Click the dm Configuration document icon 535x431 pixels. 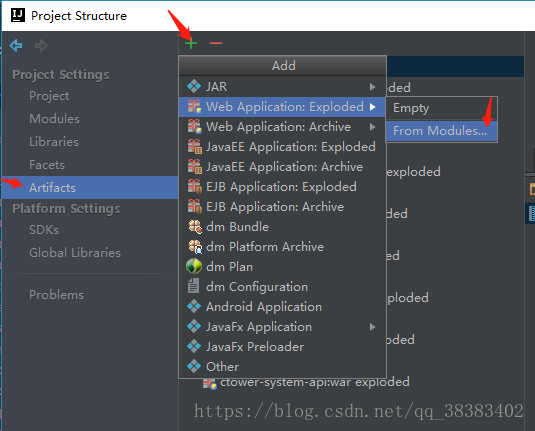193,286
